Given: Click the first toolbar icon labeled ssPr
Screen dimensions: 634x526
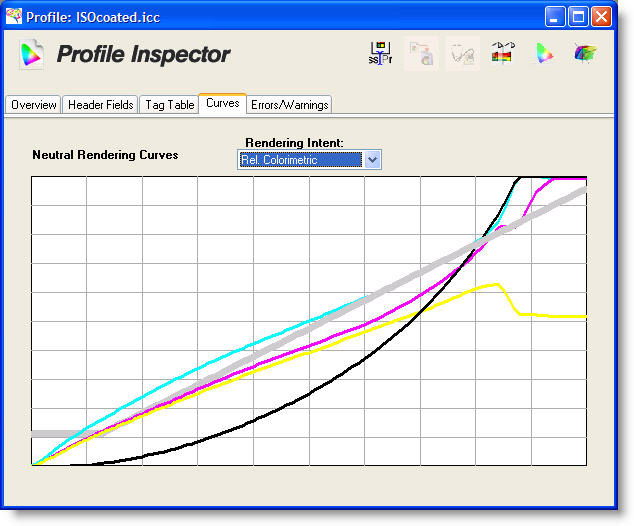Looking at the screenshot, I should (380, 54).
